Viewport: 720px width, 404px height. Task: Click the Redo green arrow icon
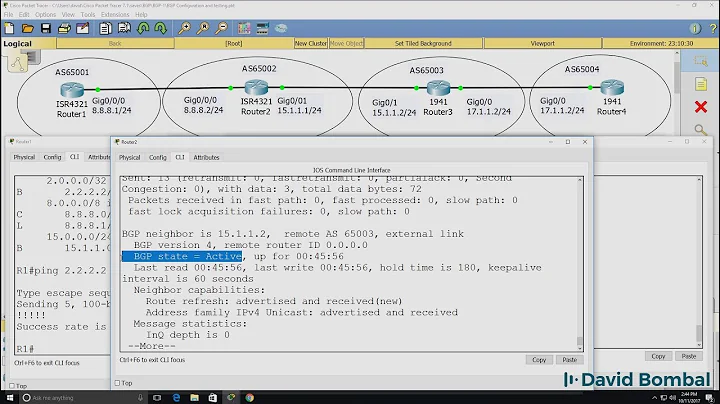pyautogui.click(x=160, y=28)
